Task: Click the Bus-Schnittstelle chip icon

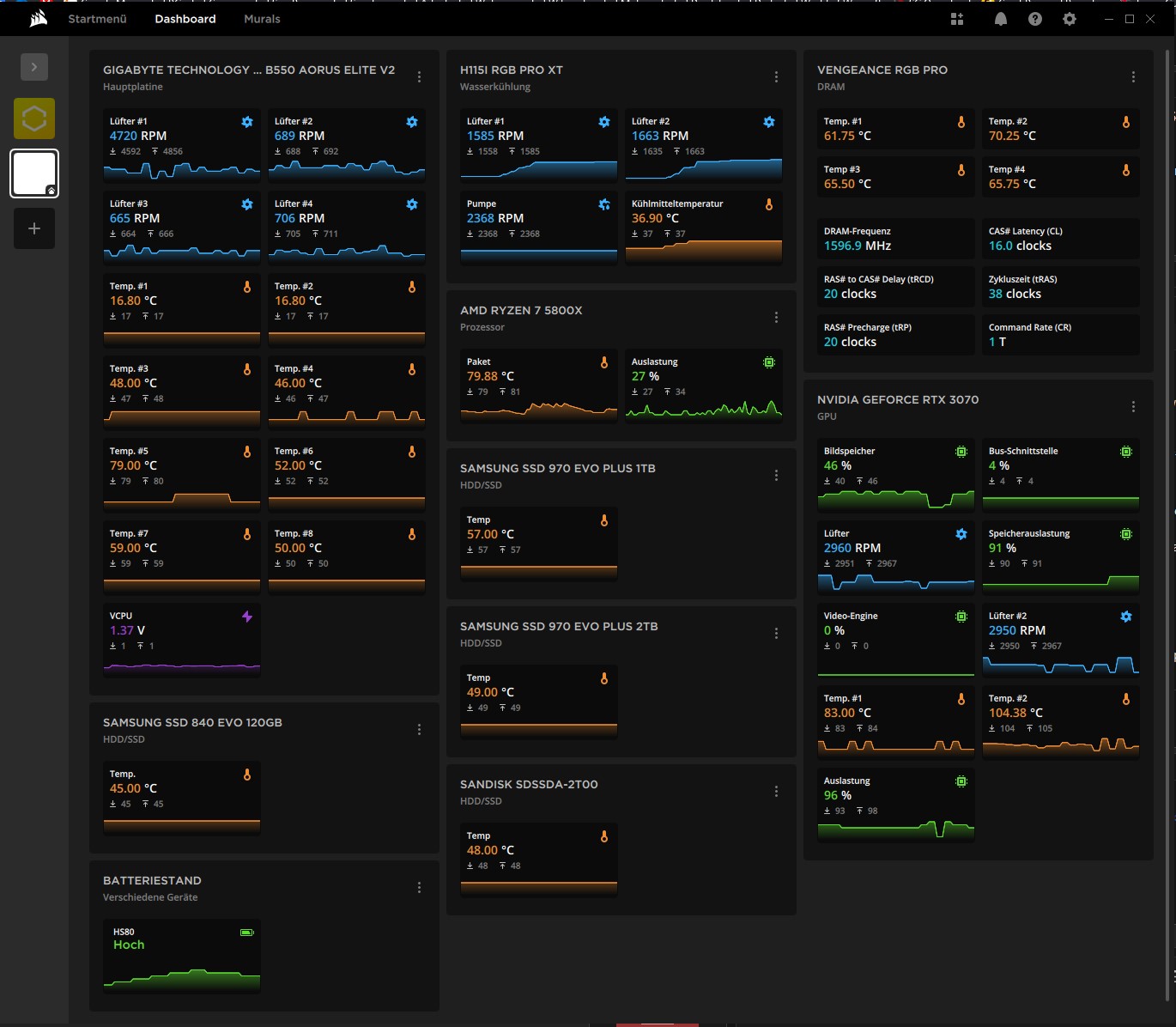Action: point(1126,452)
